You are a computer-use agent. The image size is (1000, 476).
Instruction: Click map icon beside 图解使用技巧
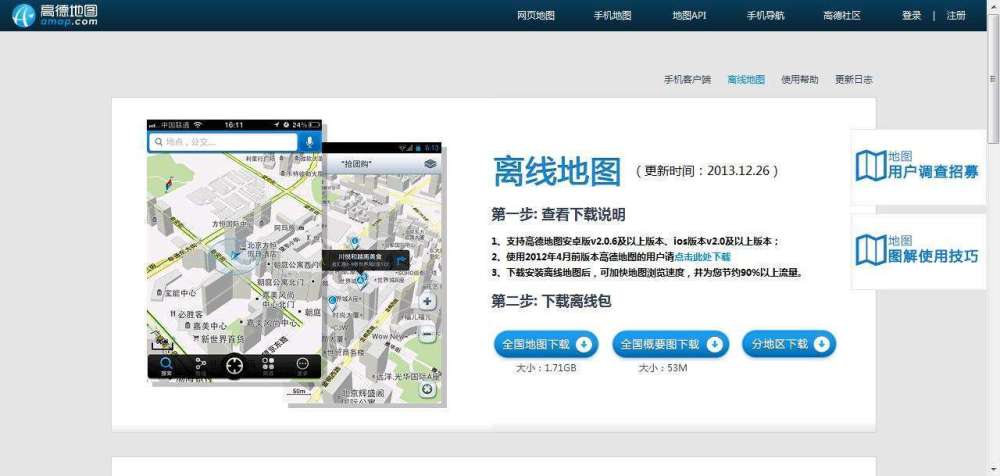(x=871, y=250)
